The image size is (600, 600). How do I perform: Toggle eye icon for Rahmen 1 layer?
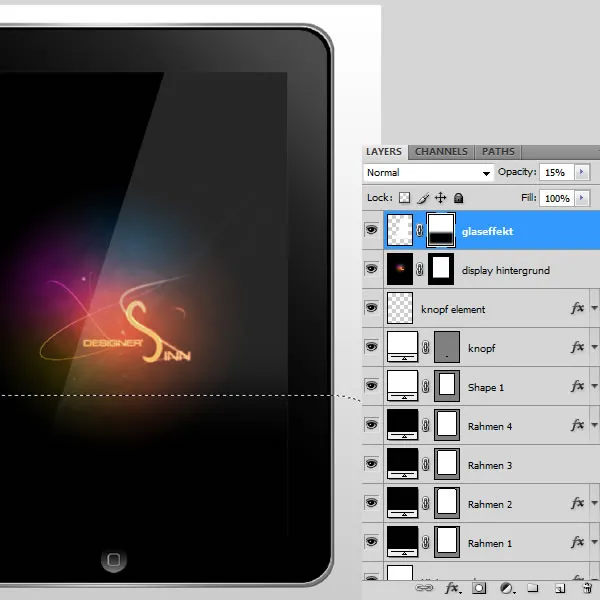coord(371,542)
